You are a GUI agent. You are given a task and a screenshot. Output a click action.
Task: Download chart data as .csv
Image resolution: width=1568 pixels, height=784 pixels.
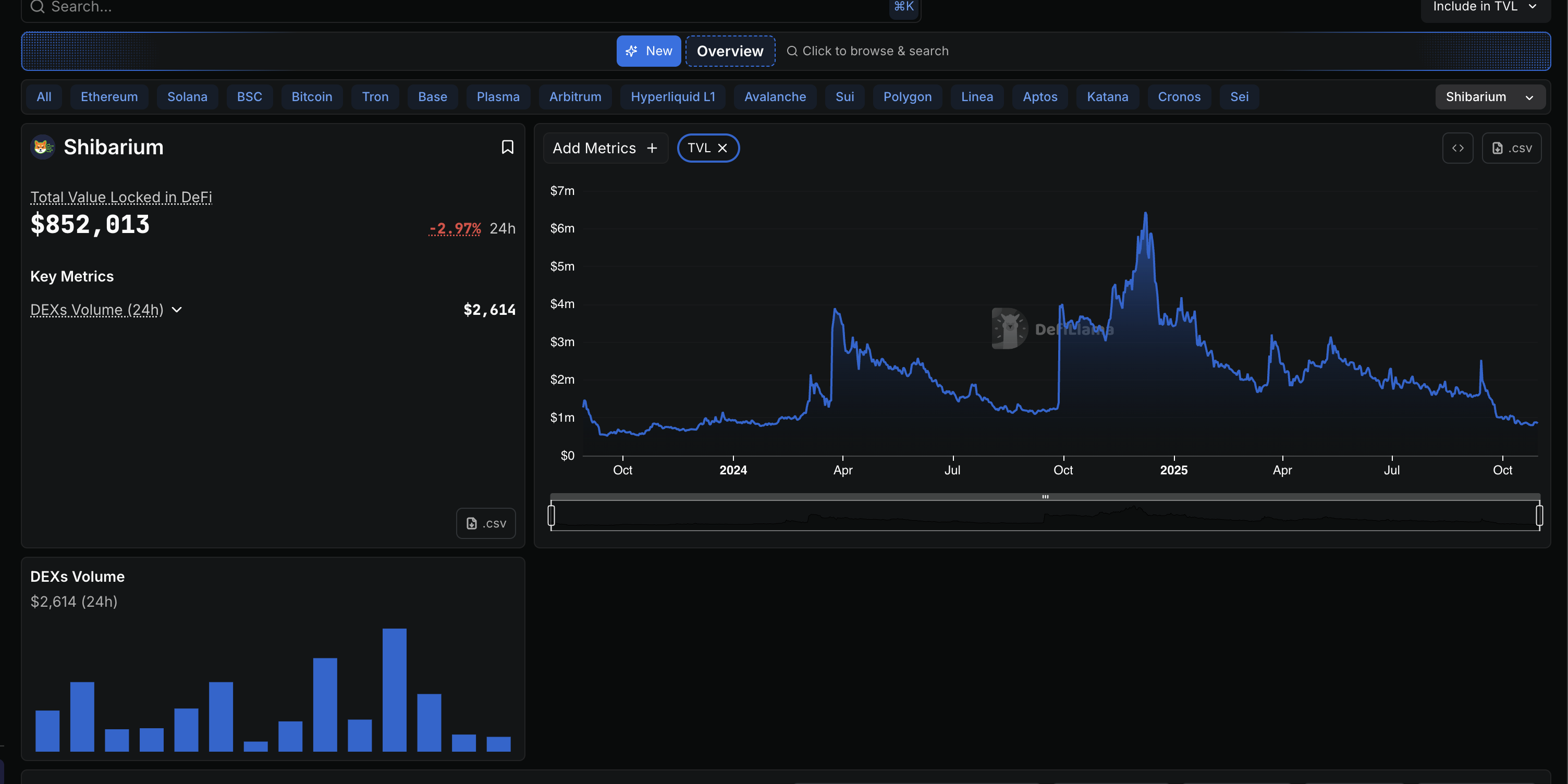tap(1511, 148)
